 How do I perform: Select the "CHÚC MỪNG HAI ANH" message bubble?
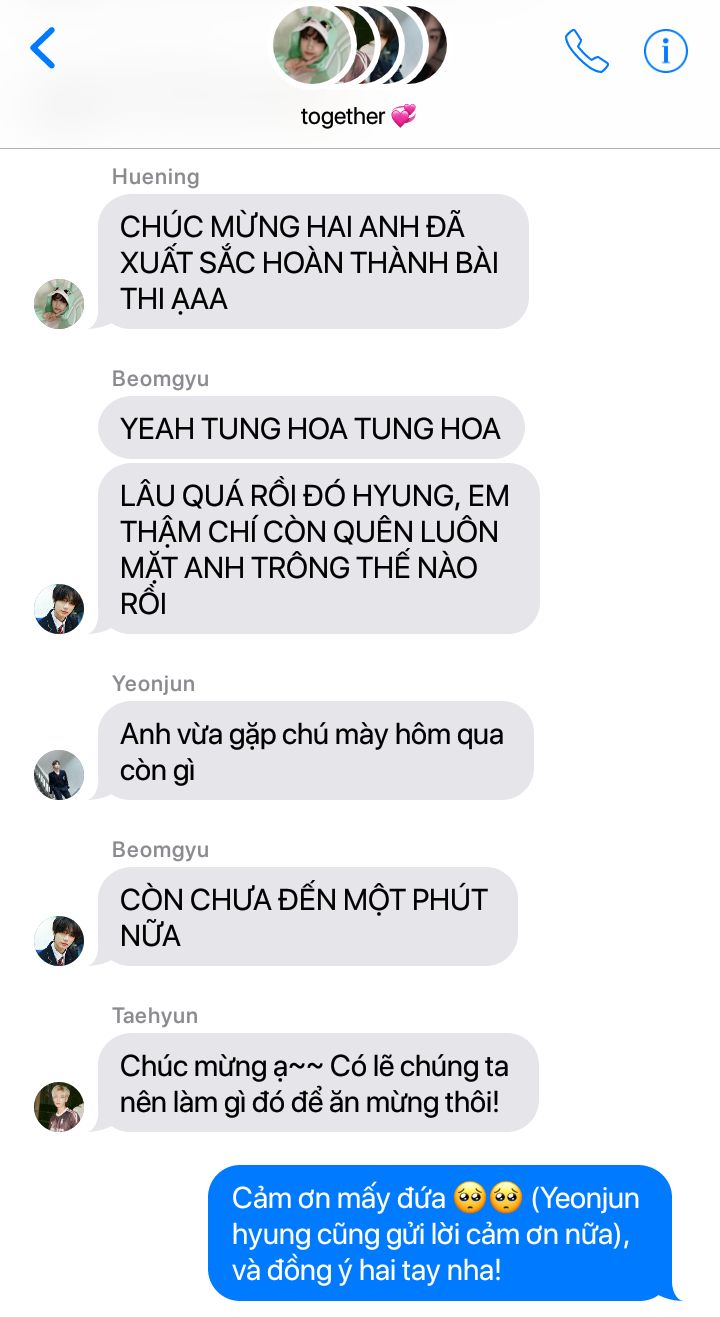[313, 262]
